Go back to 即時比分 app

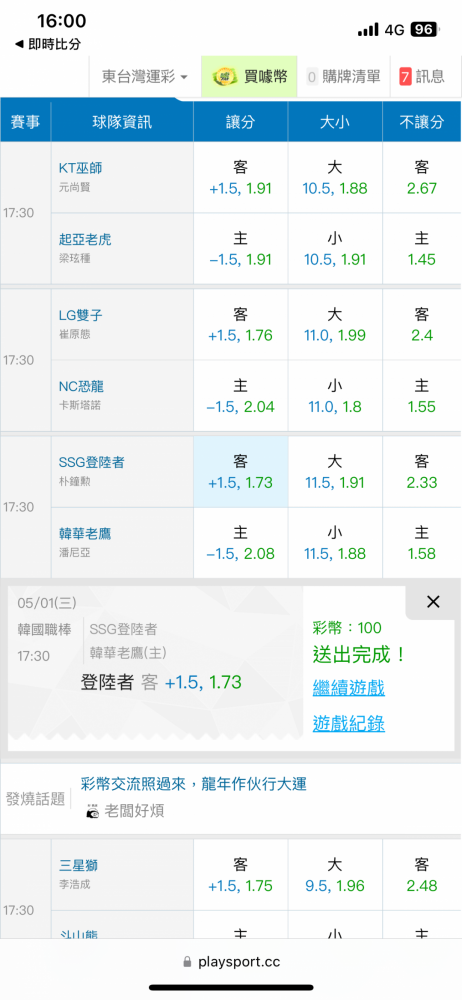click(x=48, y=45)
